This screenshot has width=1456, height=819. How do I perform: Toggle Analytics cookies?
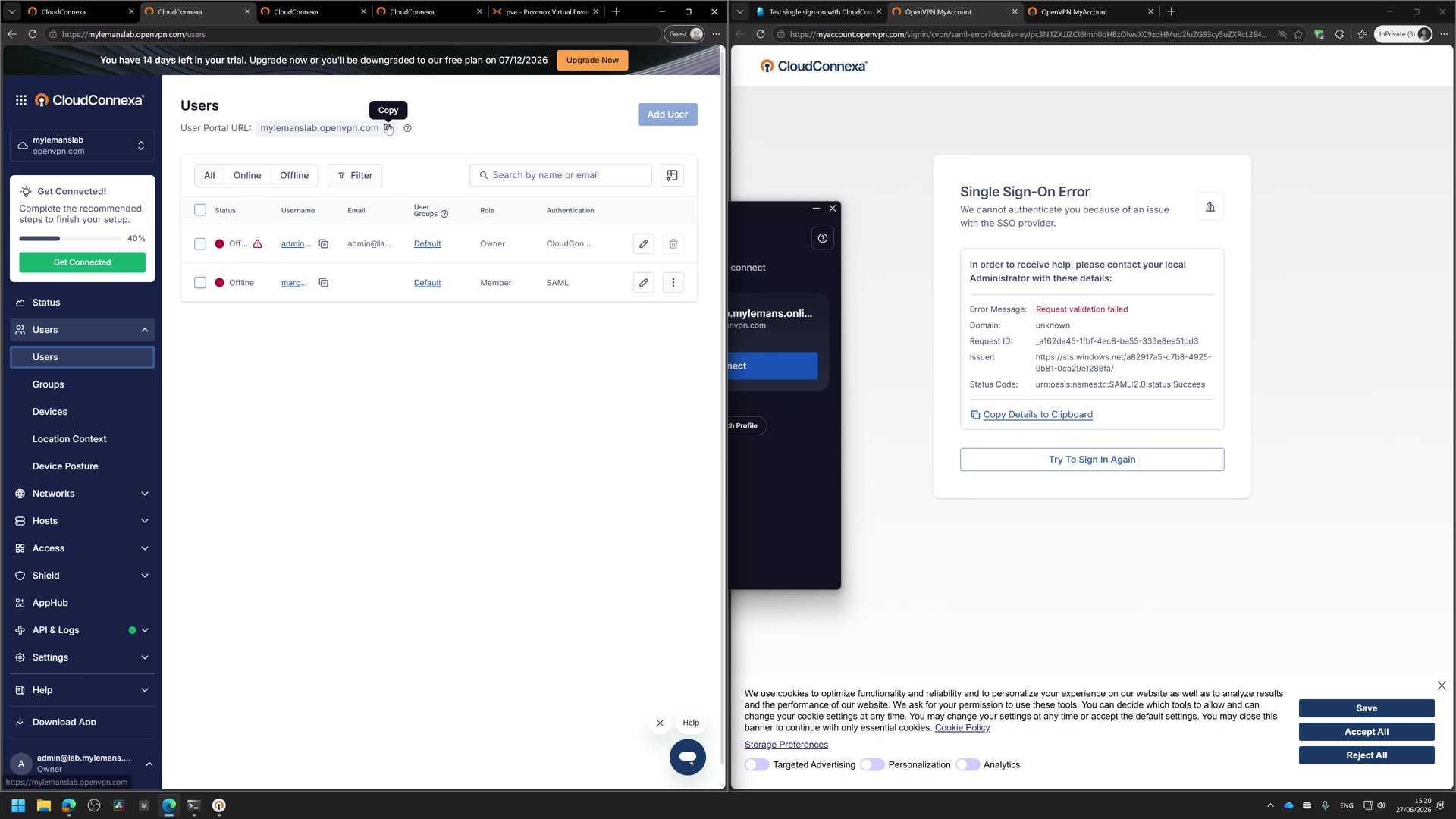pos(968,764)
